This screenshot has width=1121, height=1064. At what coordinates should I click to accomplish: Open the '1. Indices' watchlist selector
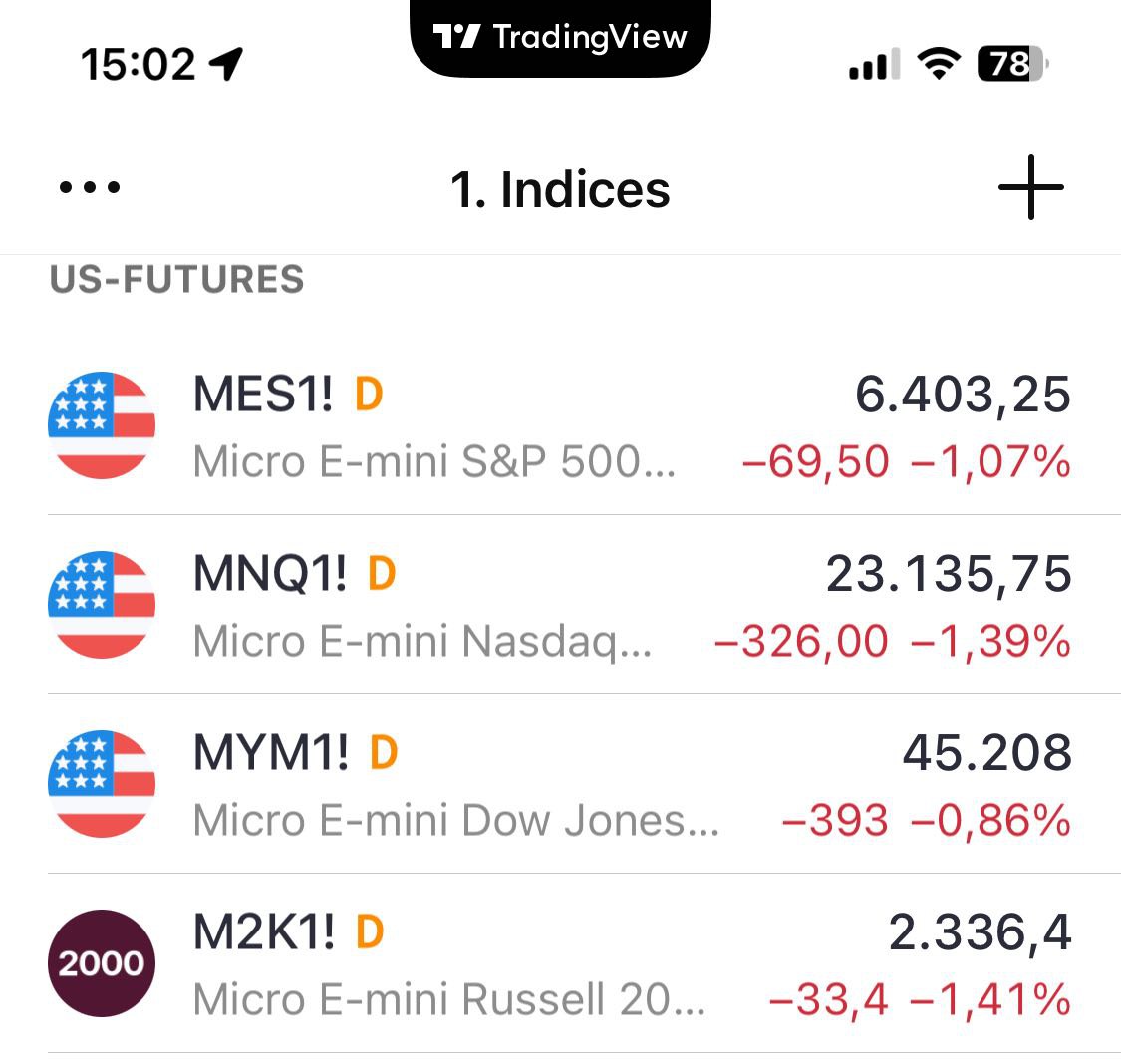[x=560, y=189]
